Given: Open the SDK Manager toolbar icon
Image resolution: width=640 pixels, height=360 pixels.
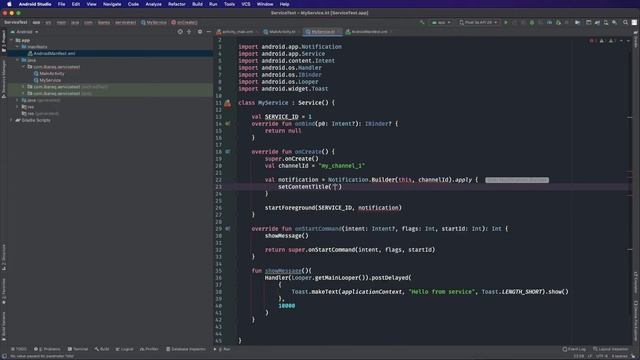Looking at the screenshot, I should coord(615,22).
